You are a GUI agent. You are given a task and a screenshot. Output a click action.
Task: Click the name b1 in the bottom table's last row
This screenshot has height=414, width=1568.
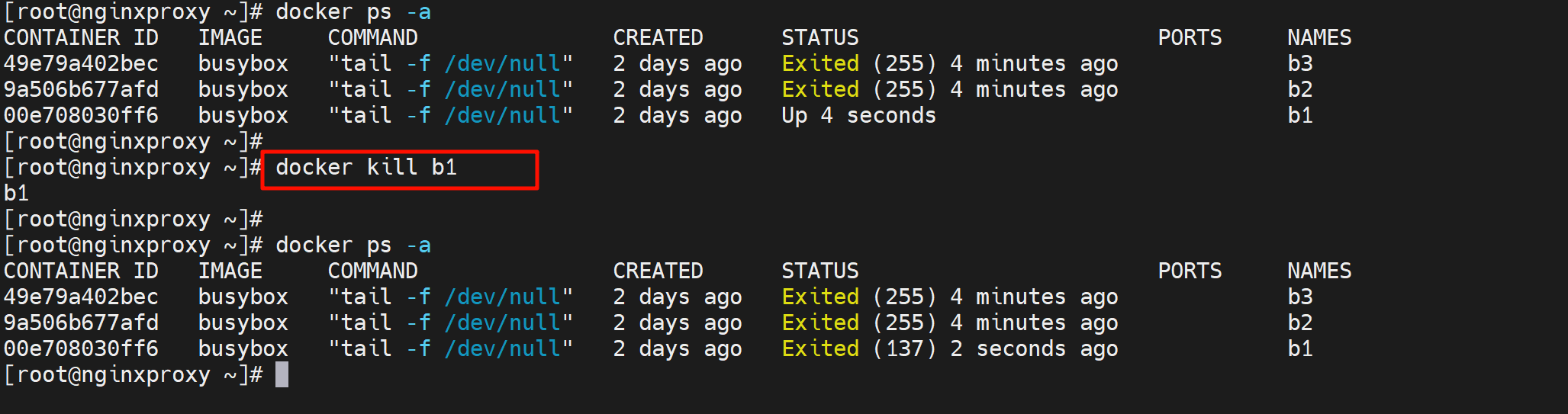click(x=1300, y=349)
